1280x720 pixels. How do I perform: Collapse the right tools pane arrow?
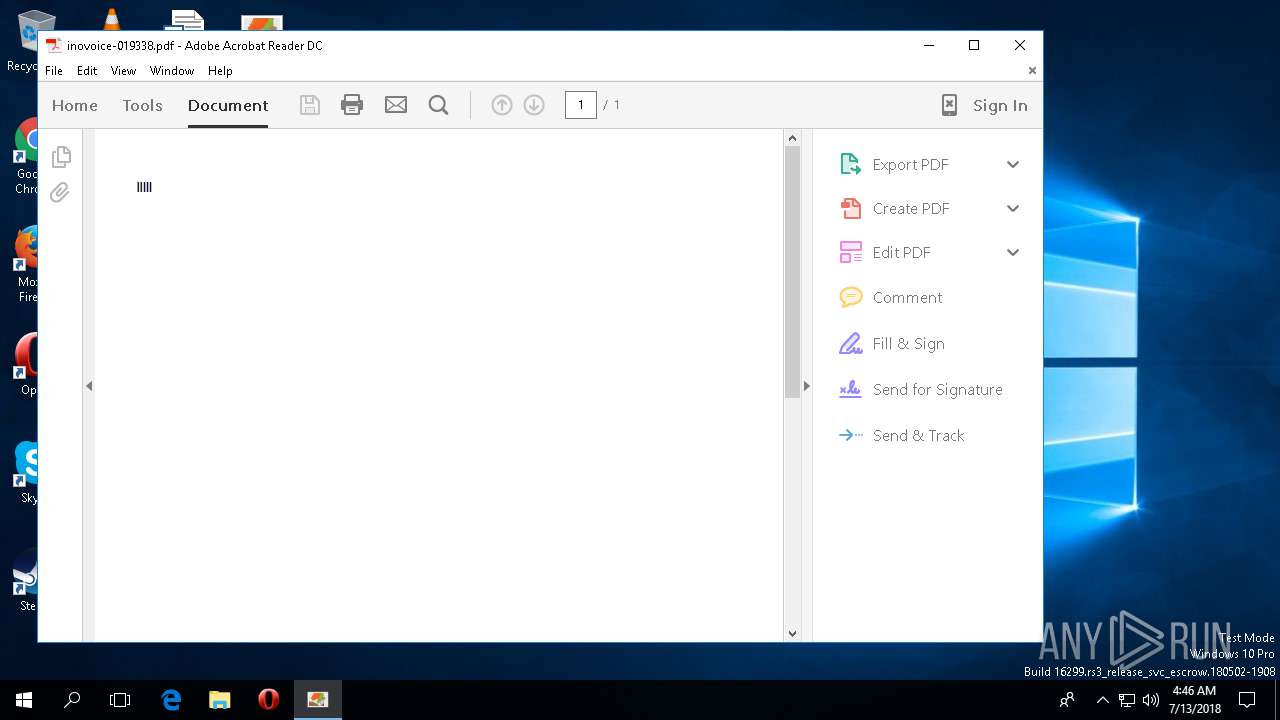(807, 385)
